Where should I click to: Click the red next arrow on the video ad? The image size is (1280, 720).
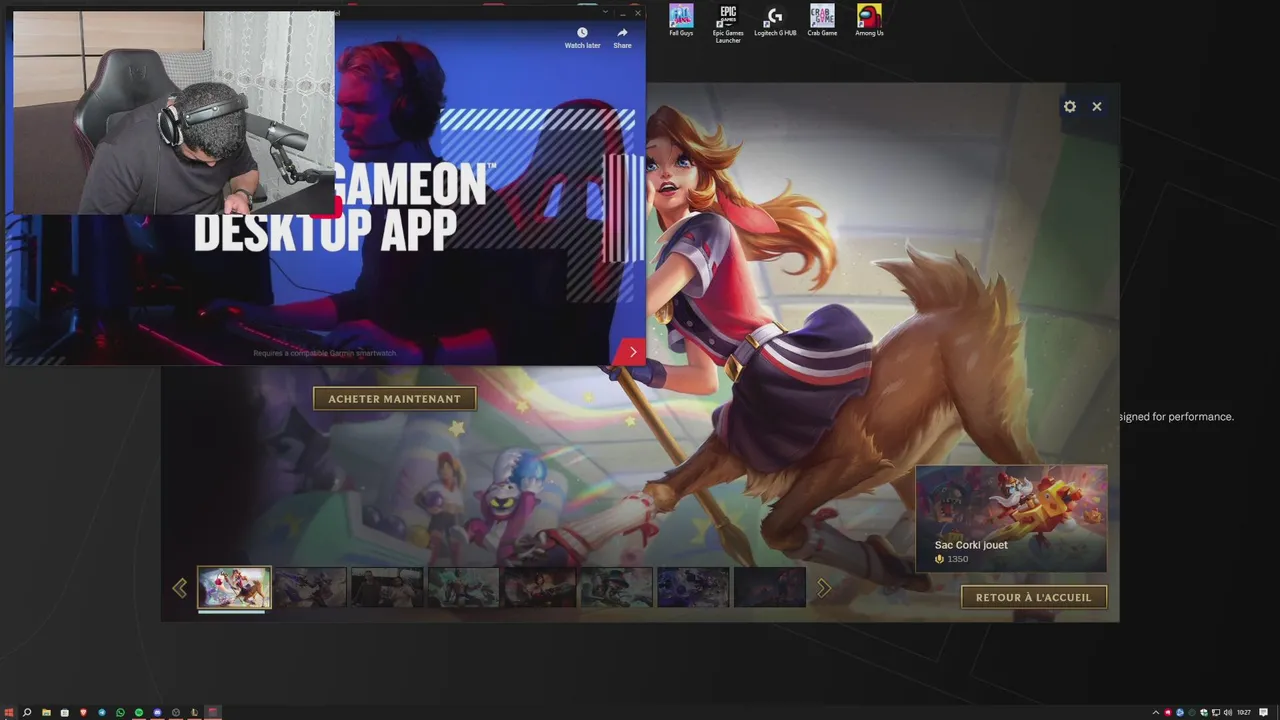click(x=632, y=352)
